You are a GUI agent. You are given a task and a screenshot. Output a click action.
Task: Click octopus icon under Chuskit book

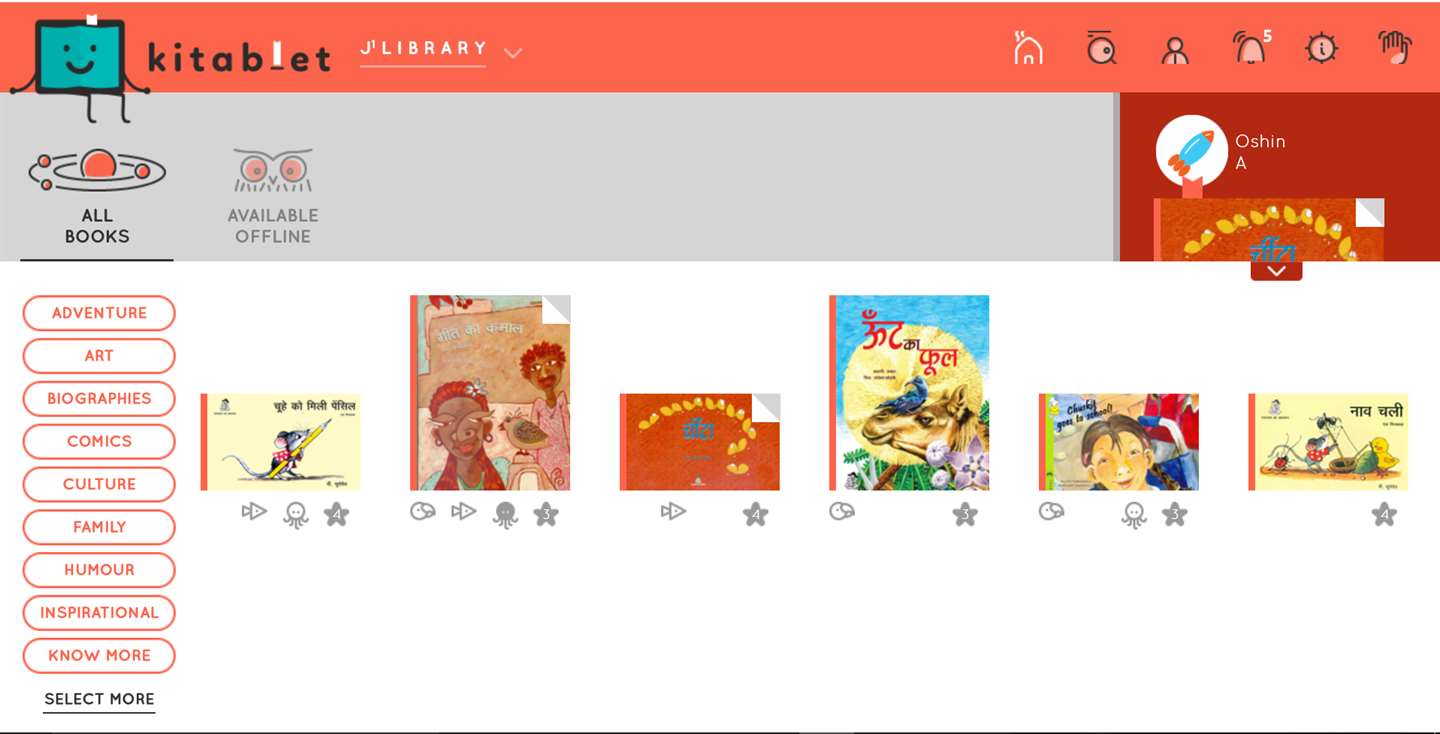tap(1134, 515)
